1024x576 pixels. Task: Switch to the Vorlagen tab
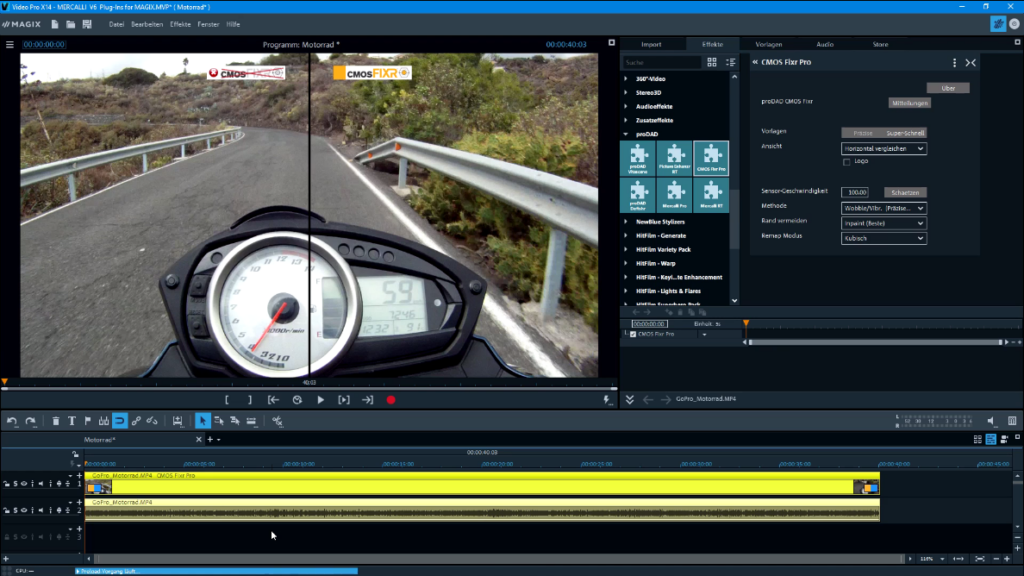coord(769,44)
